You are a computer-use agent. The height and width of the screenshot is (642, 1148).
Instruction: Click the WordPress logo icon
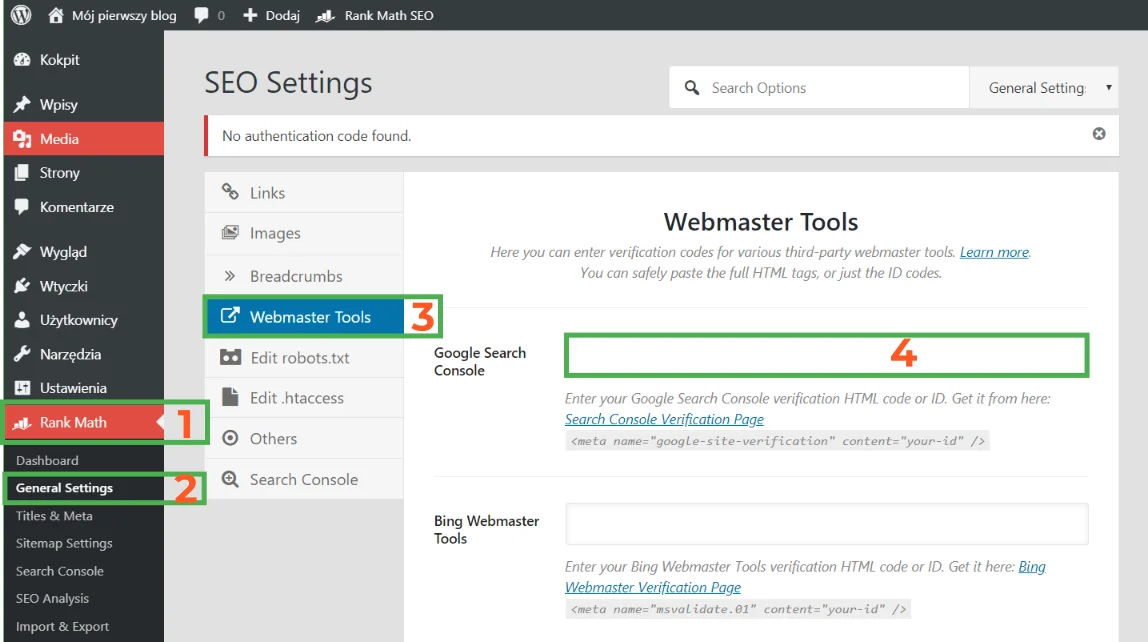pyautogui.click(x=21, y=15)
